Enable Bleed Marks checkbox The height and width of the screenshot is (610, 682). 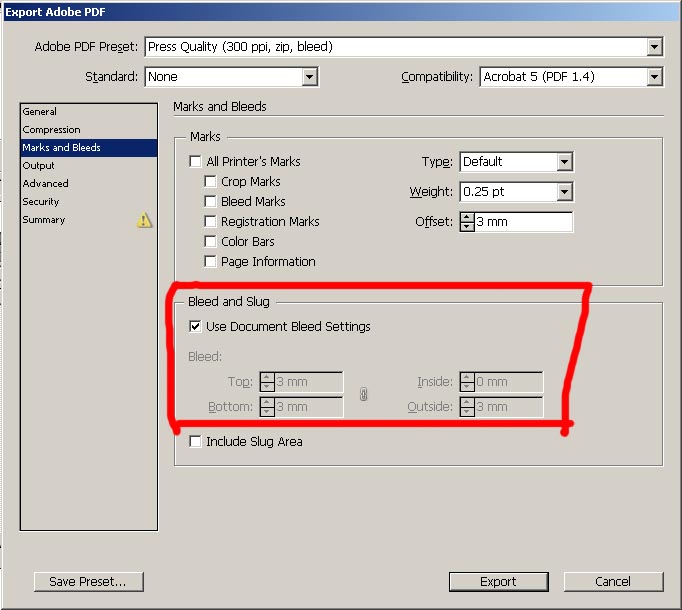[x=210, y=201]
